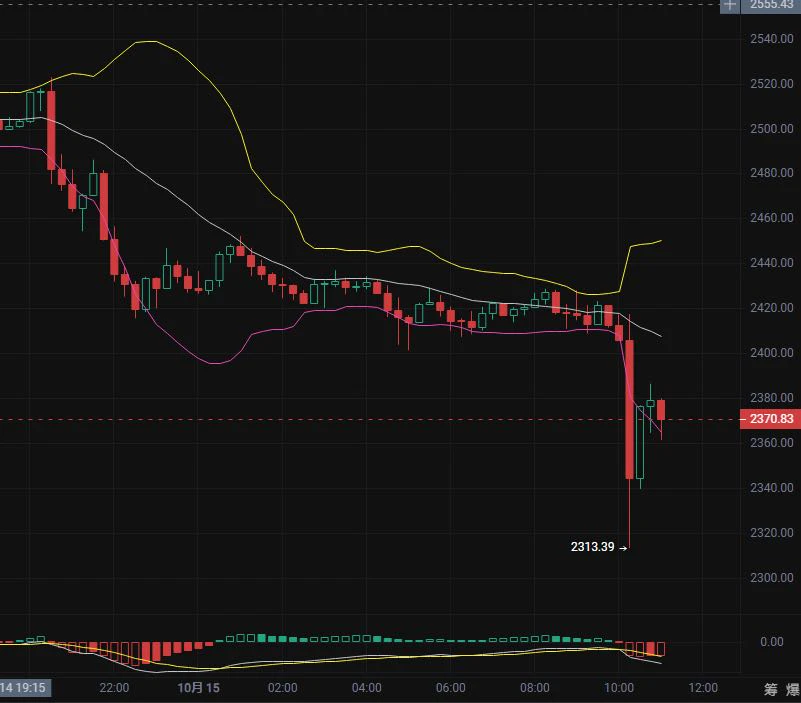Toggle the 筹 chip distribution button
This screenshot has height=703, width=801.
(771, 689)
